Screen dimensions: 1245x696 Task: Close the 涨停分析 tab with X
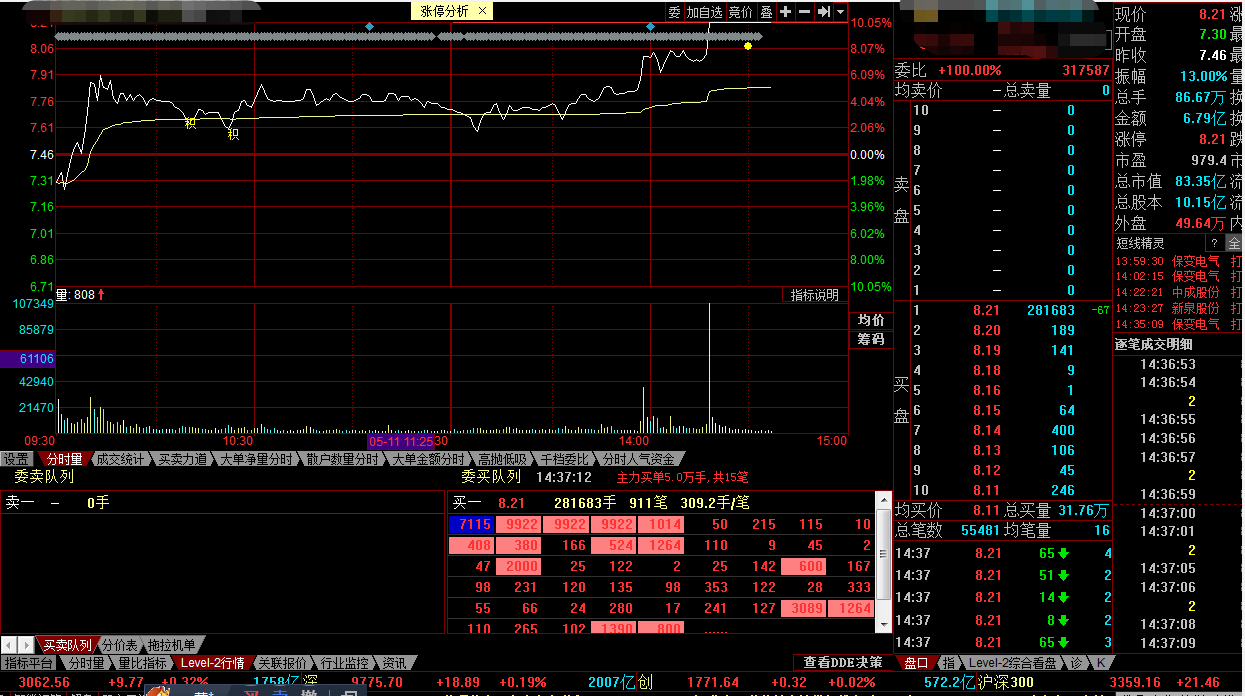482,11
